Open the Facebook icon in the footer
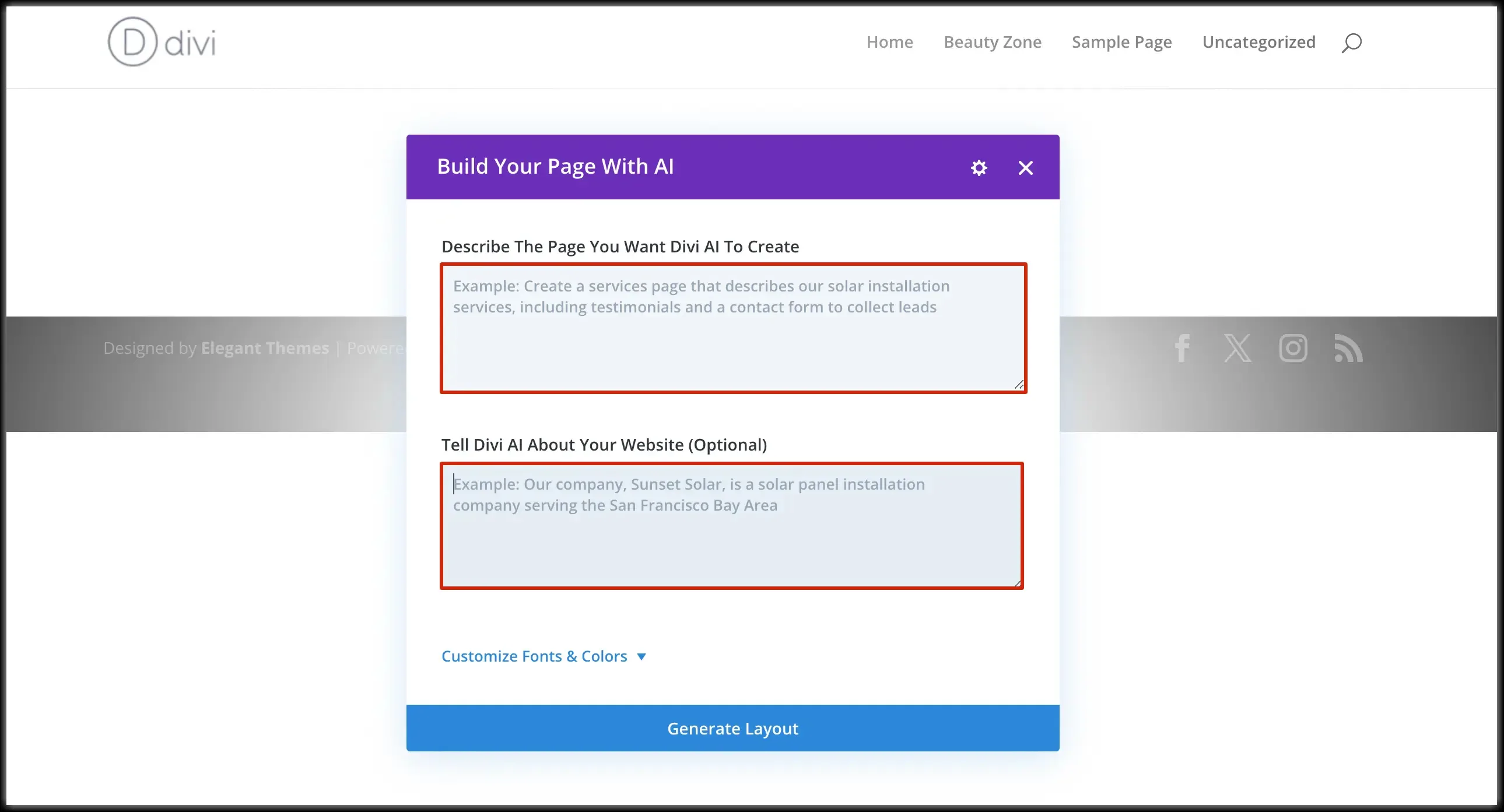Screen dimensions: 1504x812 point(1182,348)
